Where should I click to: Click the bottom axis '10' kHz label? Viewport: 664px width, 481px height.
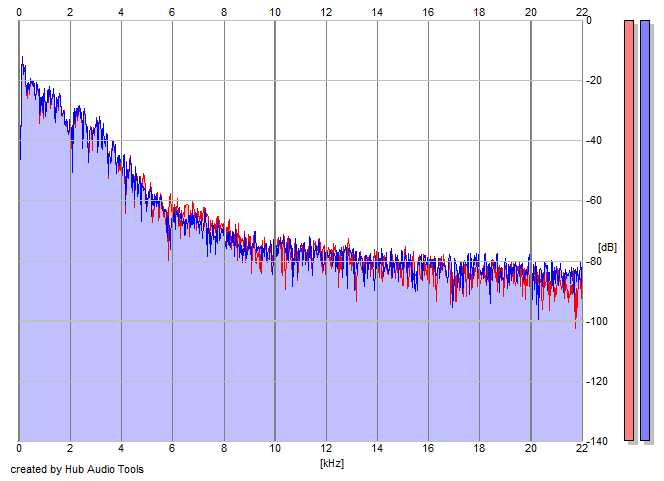point(275,448)
